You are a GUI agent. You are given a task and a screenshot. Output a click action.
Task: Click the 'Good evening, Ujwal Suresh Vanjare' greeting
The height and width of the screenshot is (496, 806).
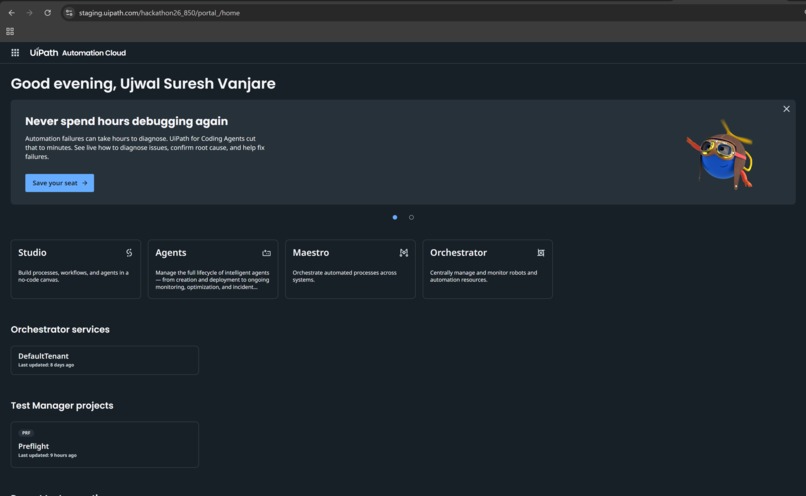click(143, 84)
